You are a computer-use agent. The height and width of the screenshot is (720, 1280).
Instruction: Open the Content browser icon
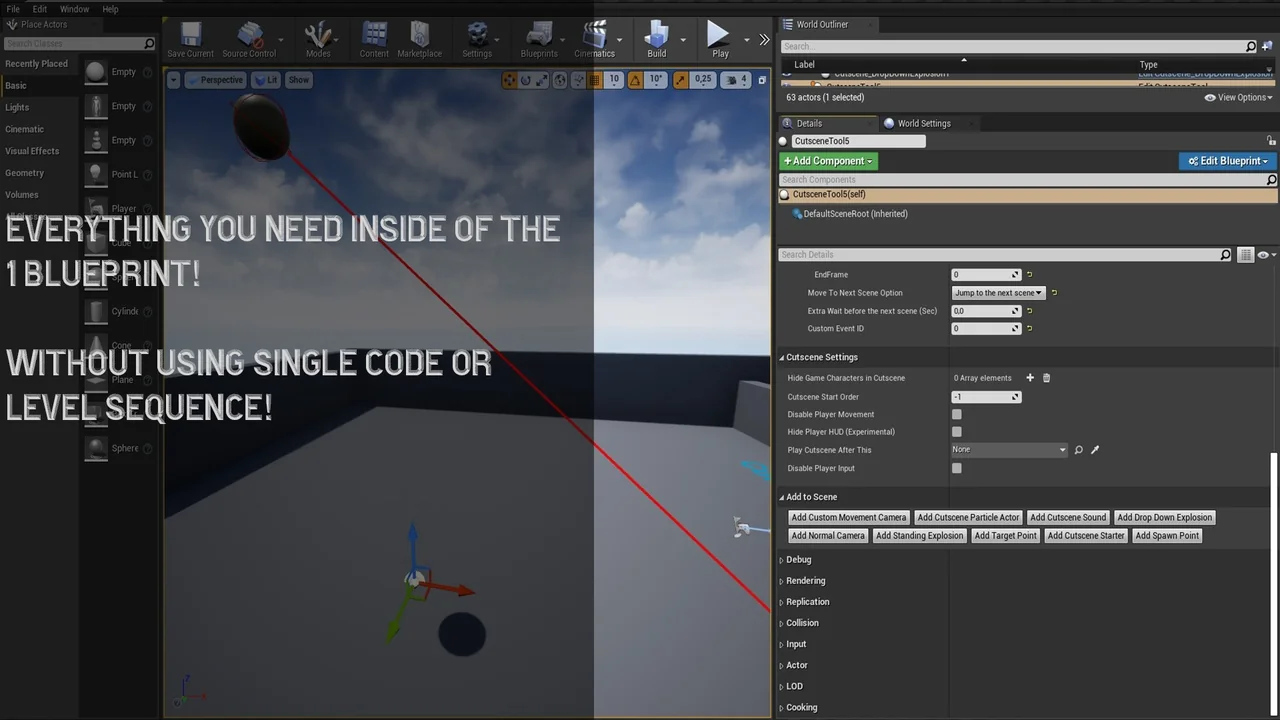pos(374,37)
